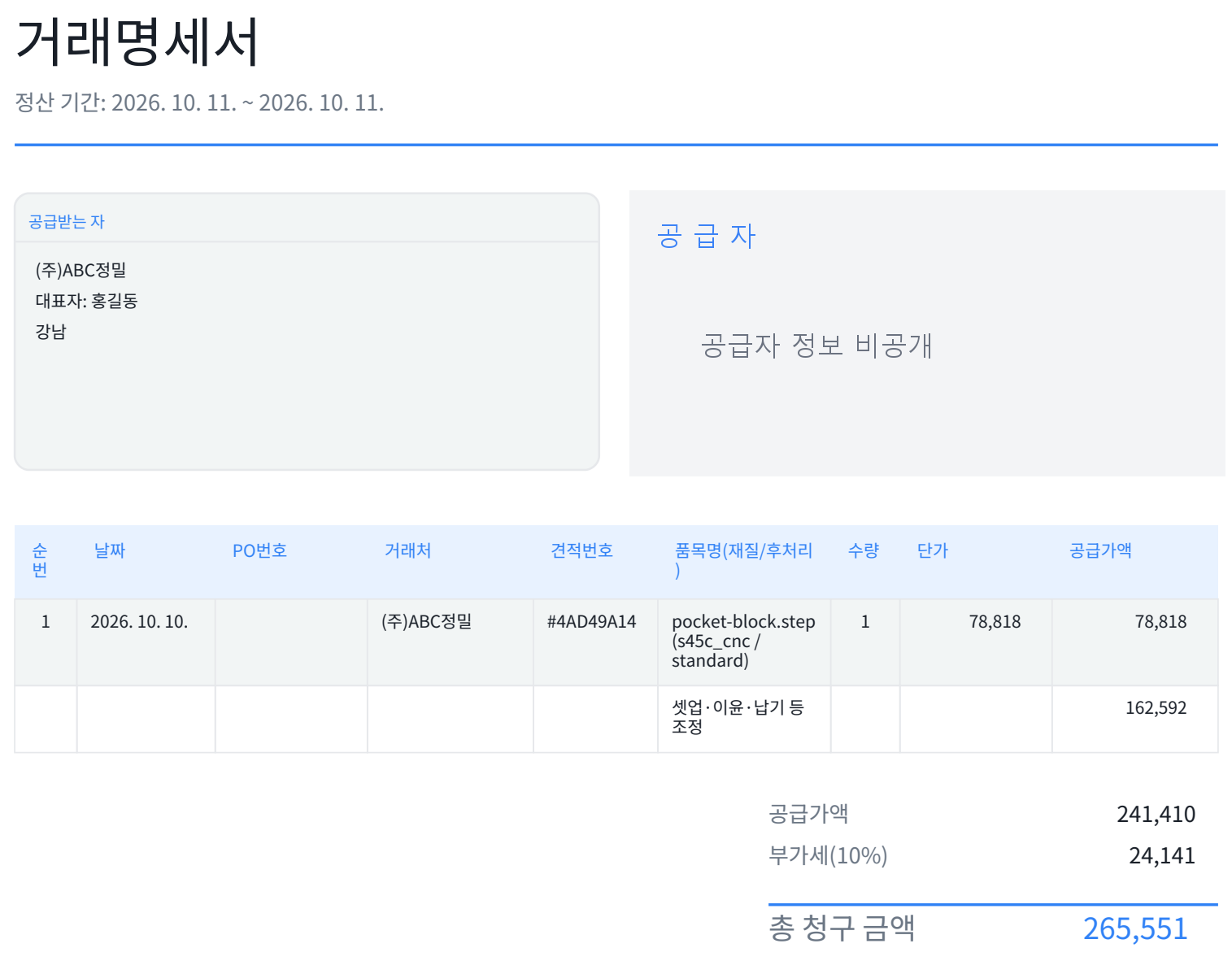1232x961 pixels.
Task: Select the VAT amount 24,141
Action: (x=1162, y=855)
